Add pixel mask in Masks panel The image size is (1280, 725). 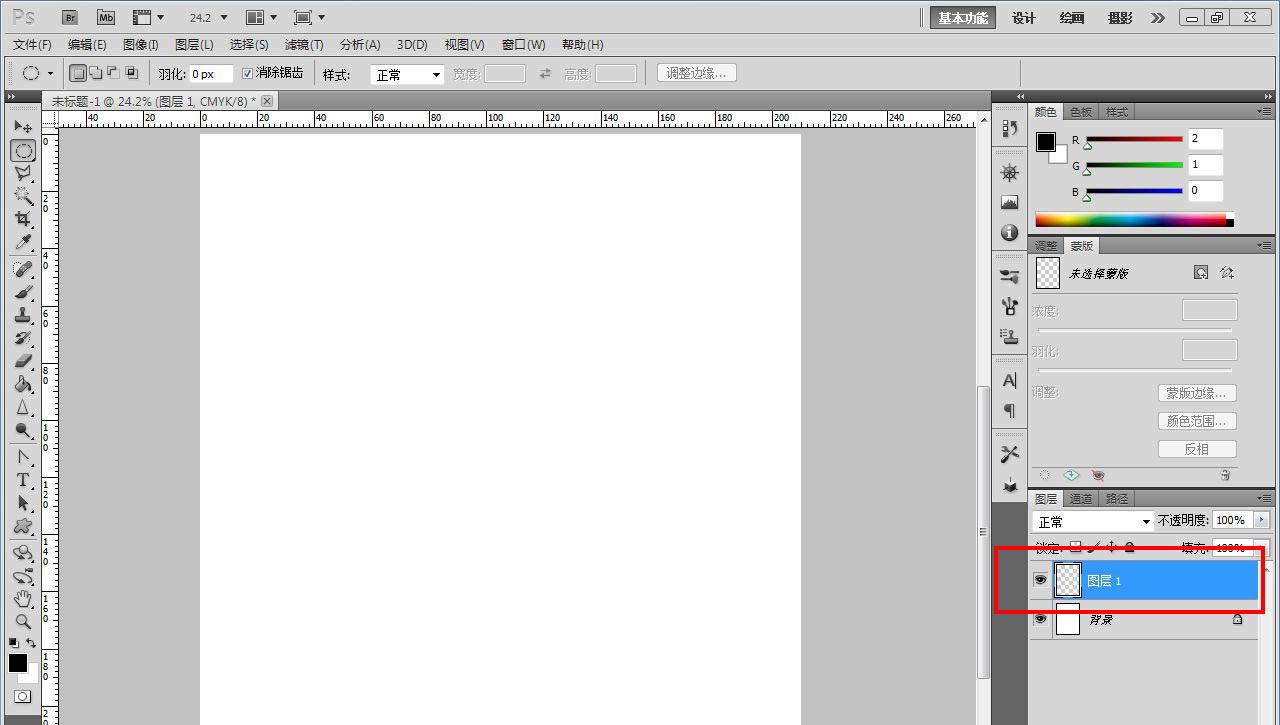[1201, 272]
